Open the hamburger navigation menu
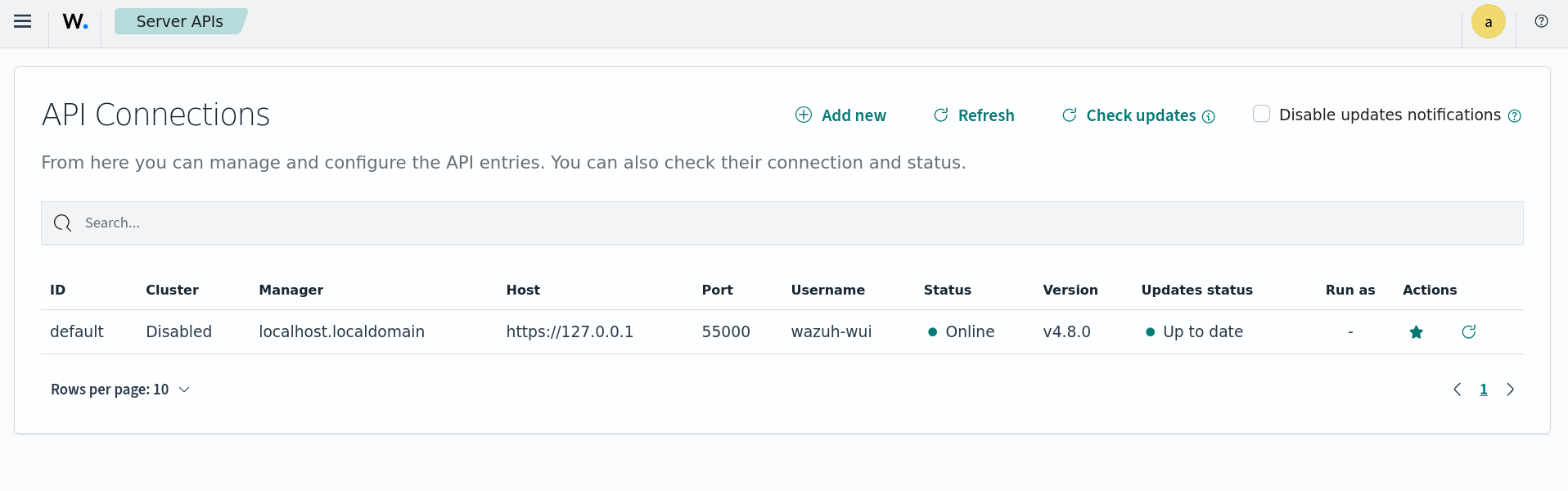The width and height of the screenshot is (1568, 491). [23, 21]
